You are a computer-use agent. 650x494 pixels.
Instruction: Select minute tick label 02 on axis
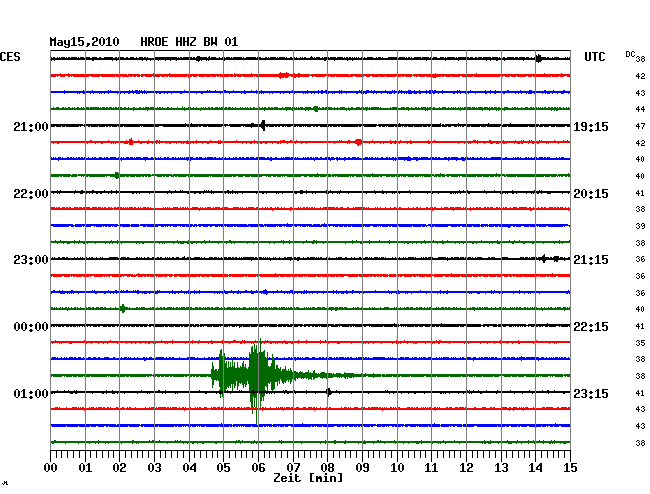[x=119, y=467]
